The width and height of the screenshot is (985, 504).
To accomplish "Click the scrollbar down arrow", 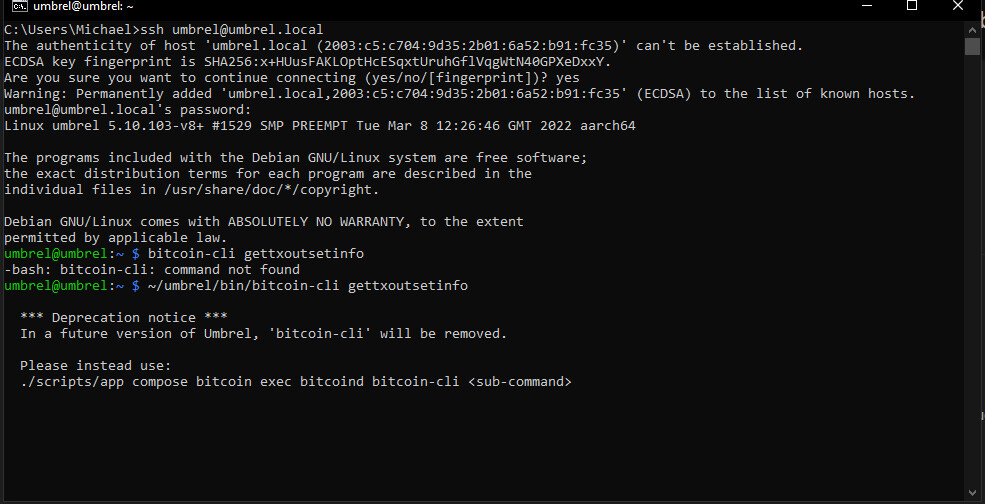I will [972, 492].
